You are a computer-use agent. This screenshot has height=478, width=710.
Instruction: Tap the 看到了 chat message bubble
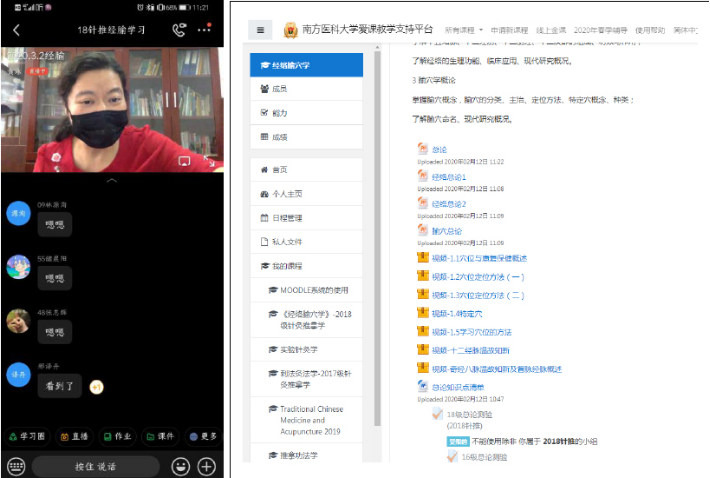coord(59,386)
